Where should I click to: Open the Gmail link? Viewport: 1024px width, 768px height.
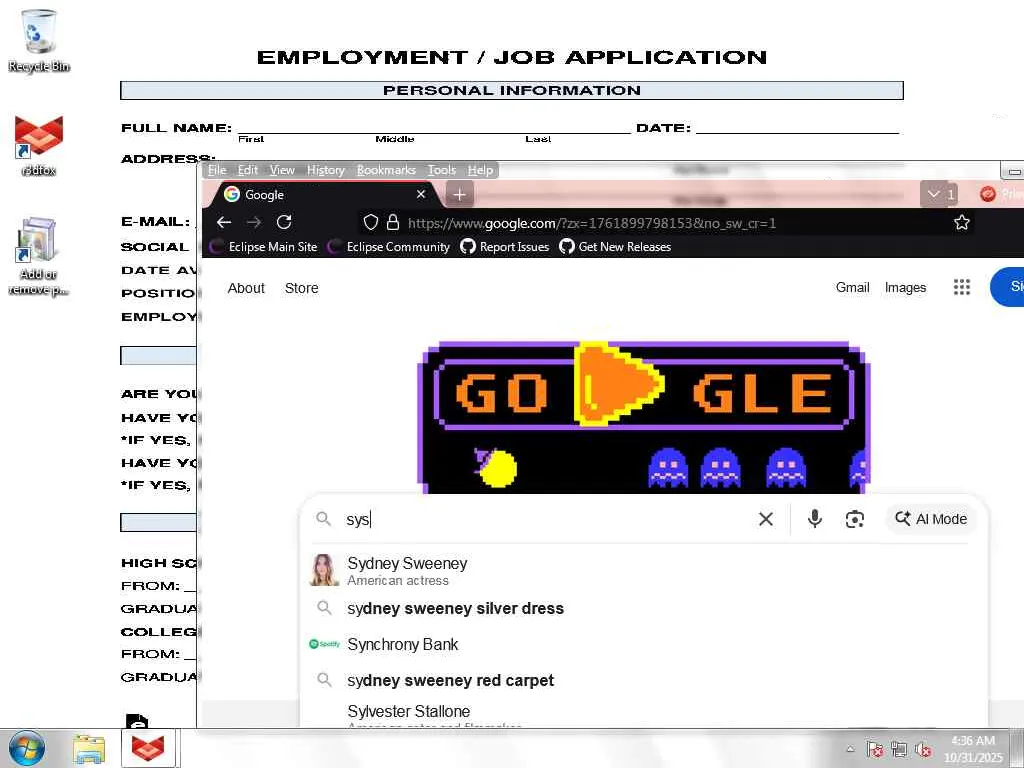tap(852, 287)
